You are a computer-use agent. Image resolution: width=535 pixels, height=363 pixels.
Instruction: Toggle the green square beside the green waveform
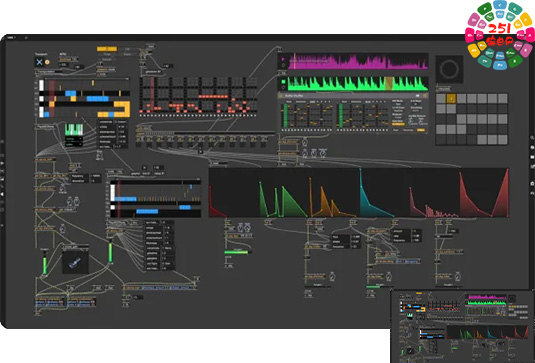(x=283, y=82)
